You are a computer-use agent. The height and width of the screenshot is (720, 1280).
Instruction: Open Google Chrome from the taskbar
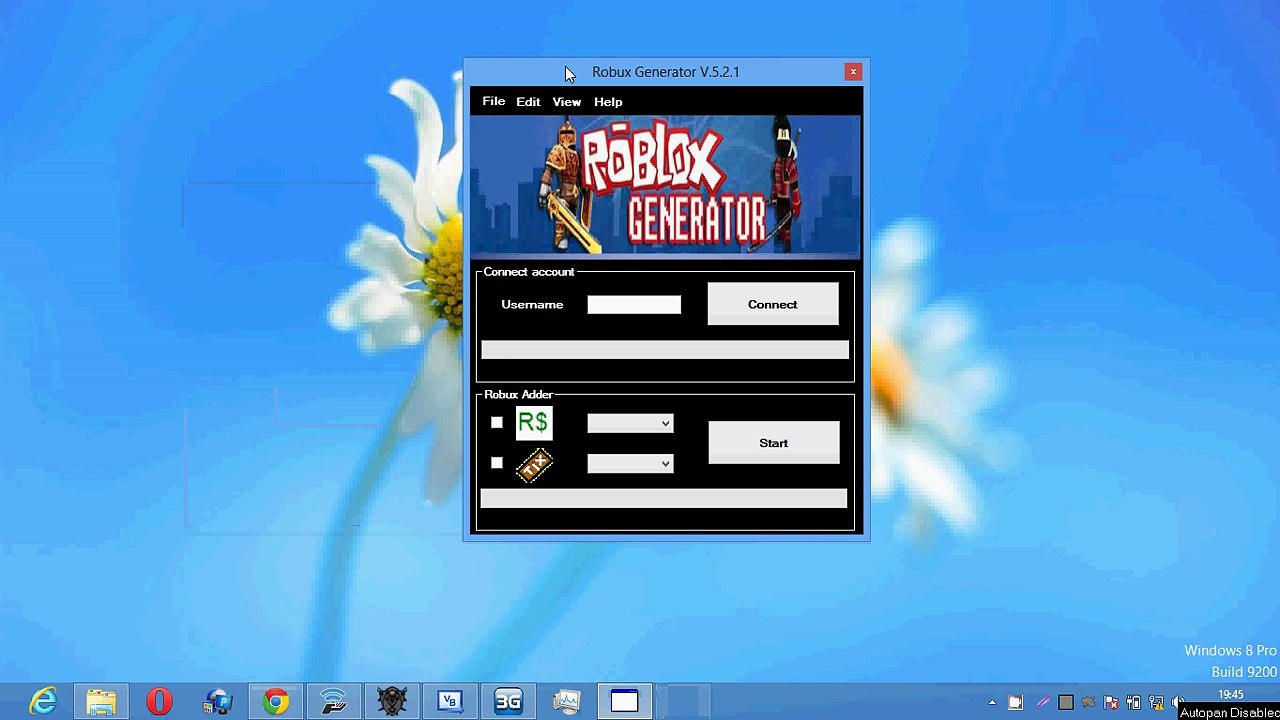coord(276,701)
